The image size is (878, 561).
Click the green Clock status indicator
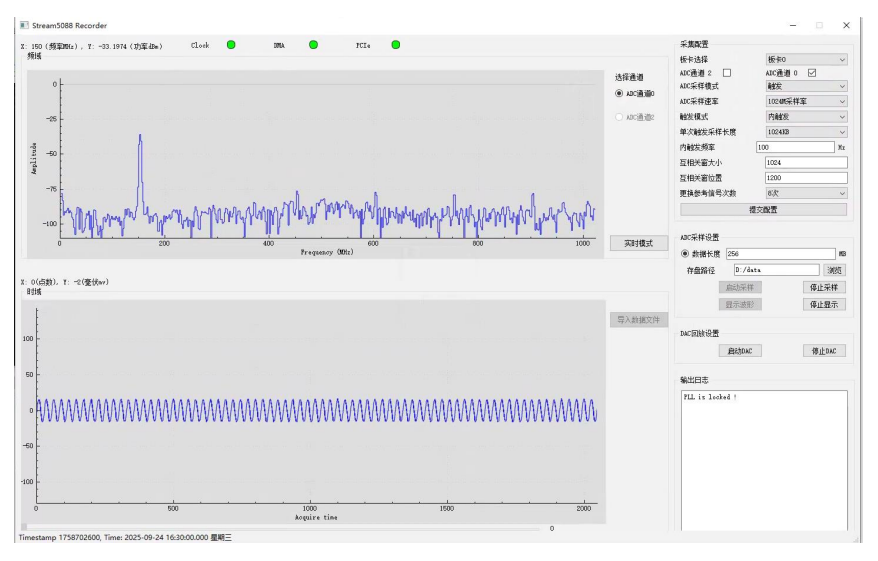[231, 45]
